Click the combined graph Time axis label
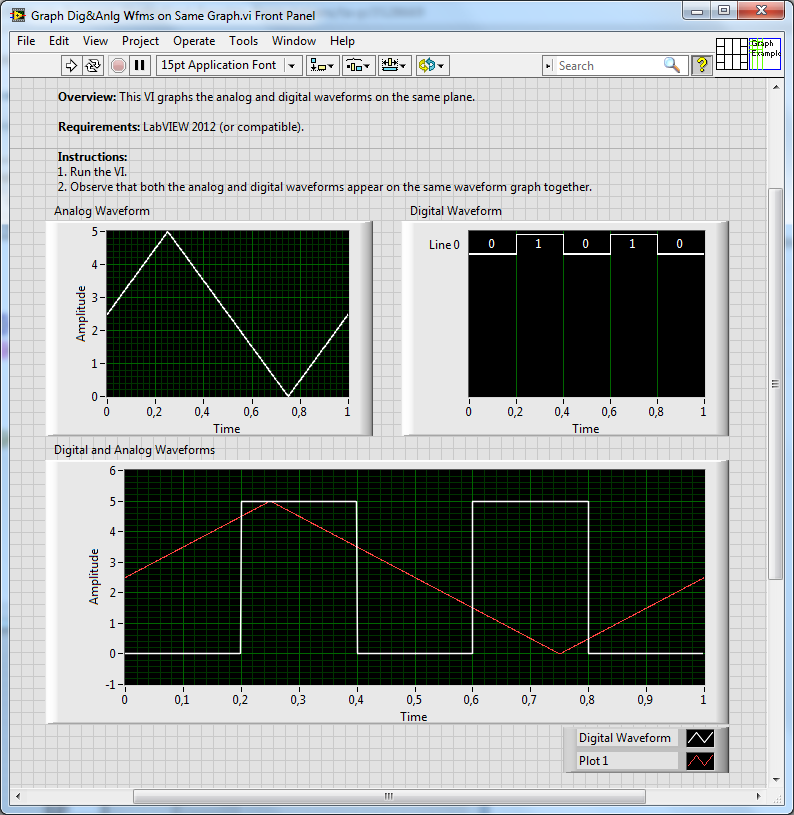 pyautogui.click(x=414, y=717)
